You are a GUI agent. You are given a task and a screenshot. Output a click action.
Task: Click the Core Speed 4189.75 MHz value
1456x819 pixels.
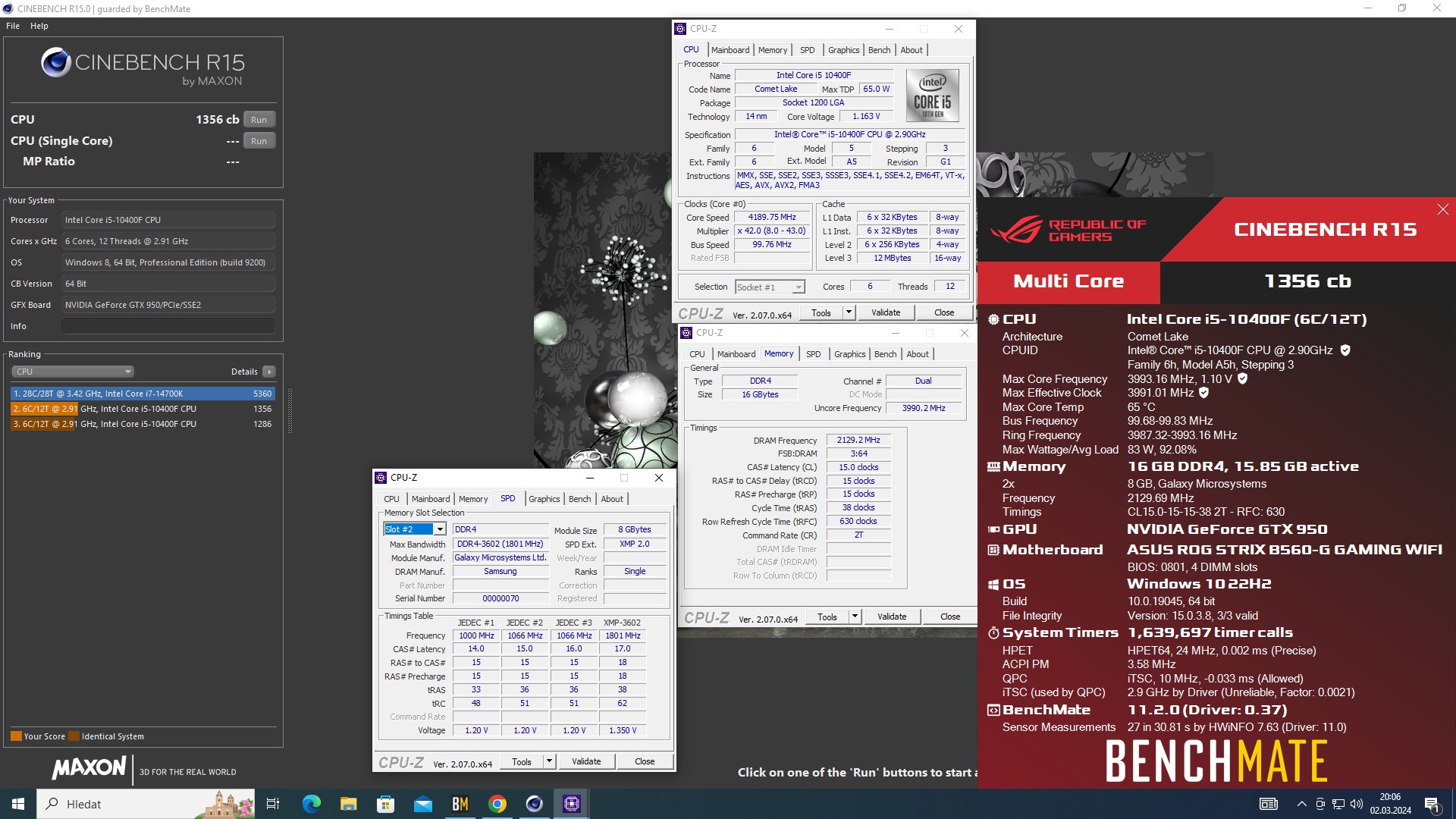point(772,217)
